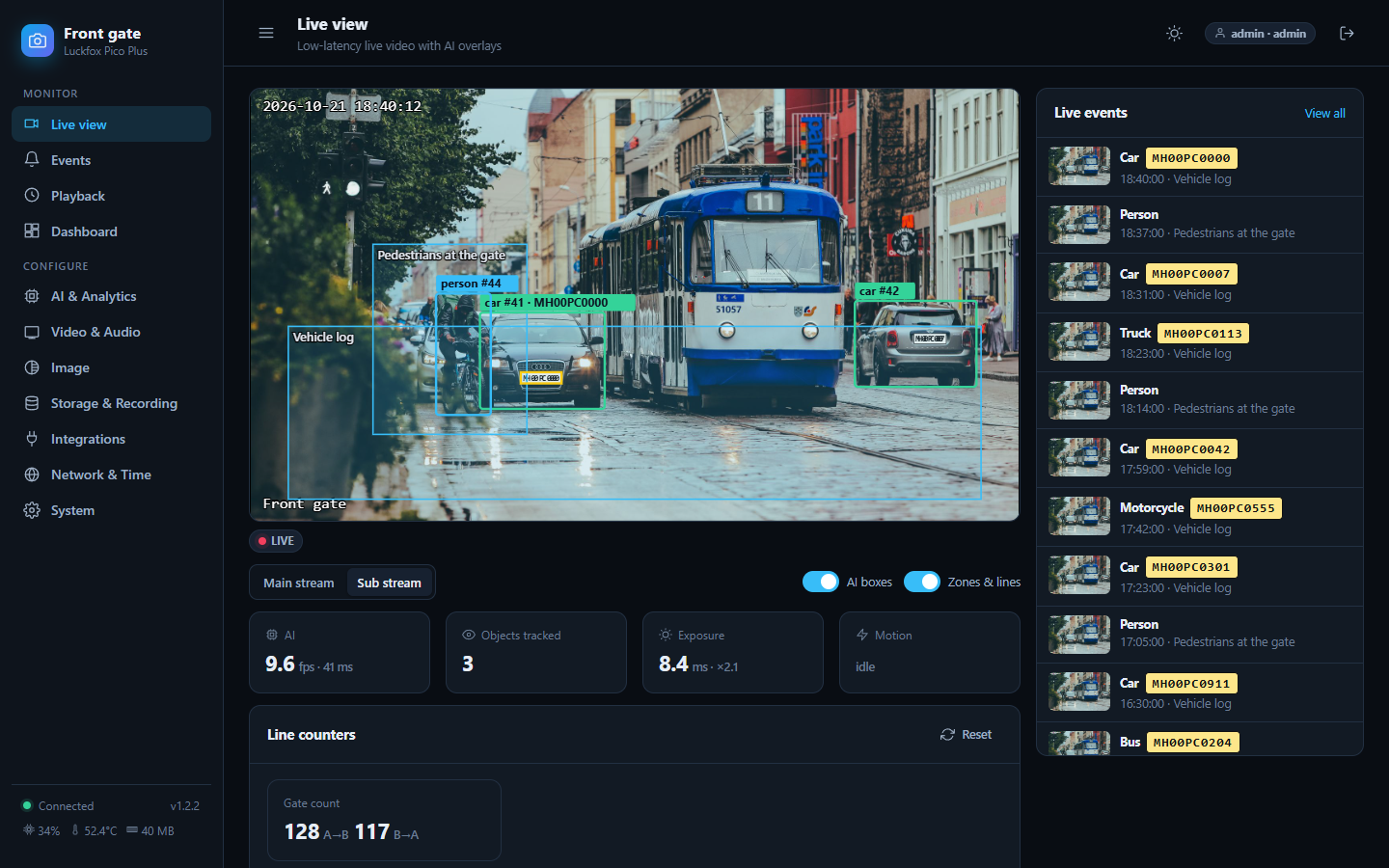
Task: Click the Playback clock icon
Action: point(32,196)
